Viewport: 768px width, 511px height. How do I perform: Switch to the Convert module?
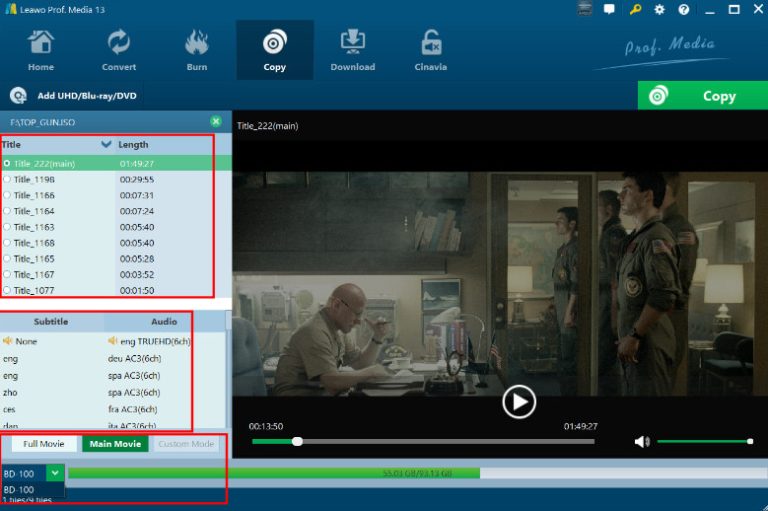[x=119, y=50]
